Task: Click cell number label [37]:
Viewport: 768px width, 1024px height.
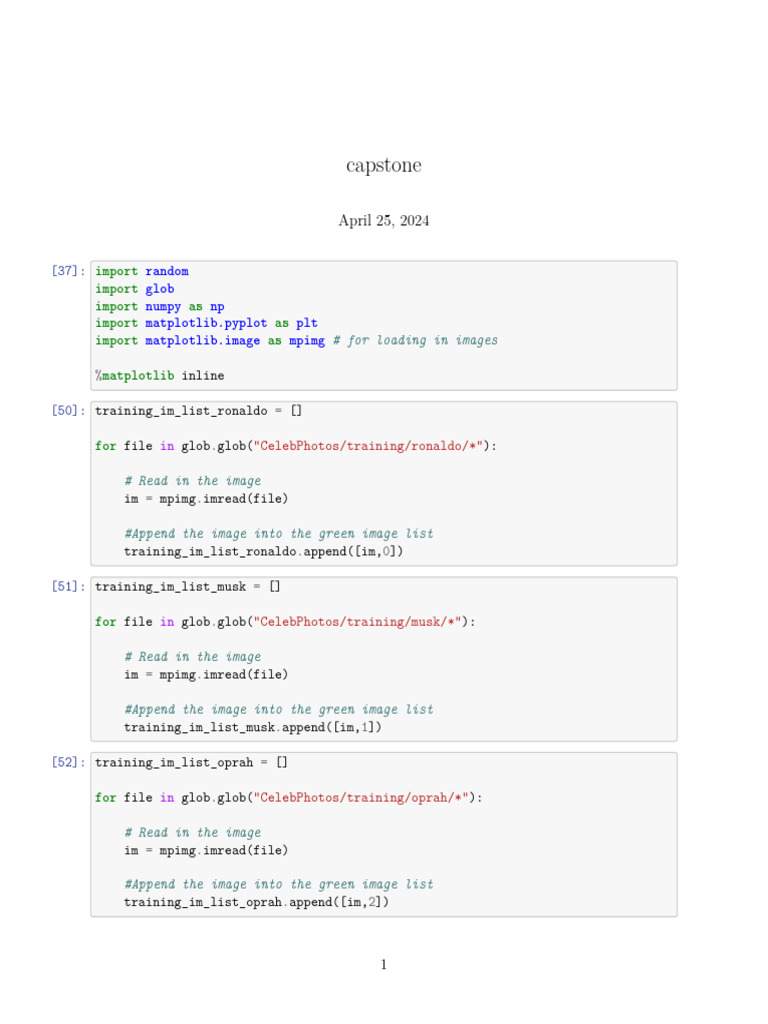Action: click(x=69, y=270)
